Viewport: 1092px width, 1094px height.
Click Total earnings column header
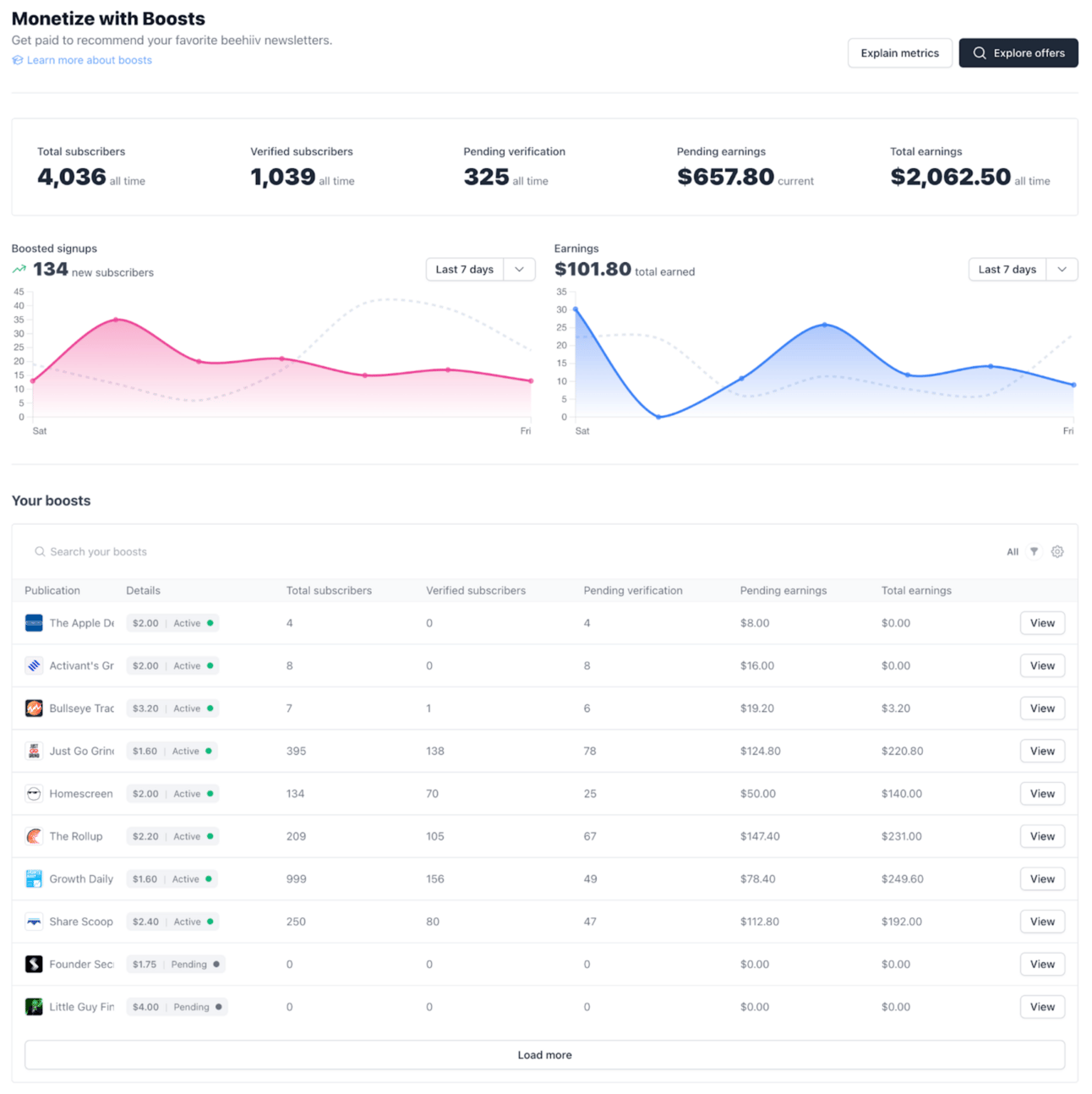coord(916,591)
